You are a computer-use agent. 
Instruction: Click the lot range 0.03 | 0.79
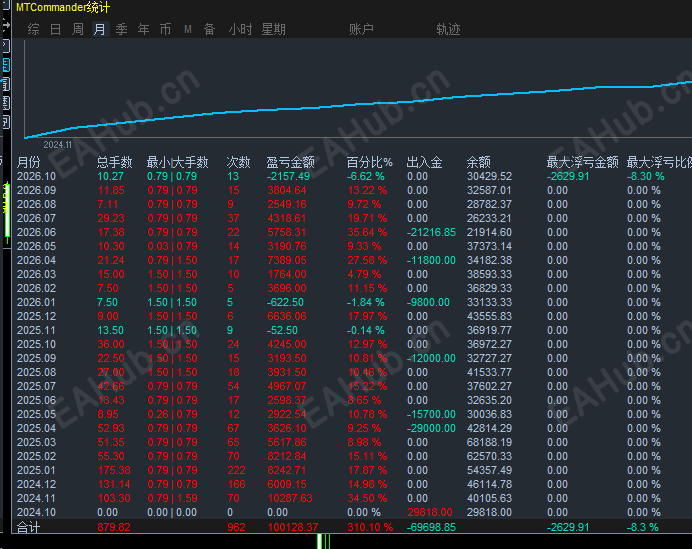(172, 246)
